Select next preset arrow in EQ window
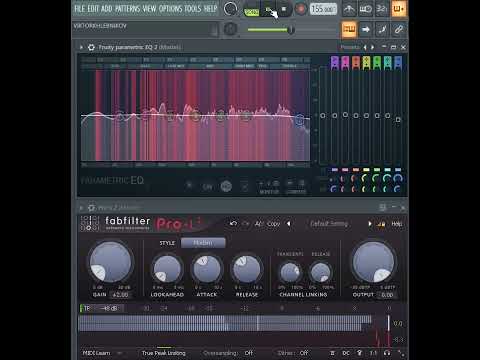The width and height of the screenshot is (480, 360). click(373, 47)
